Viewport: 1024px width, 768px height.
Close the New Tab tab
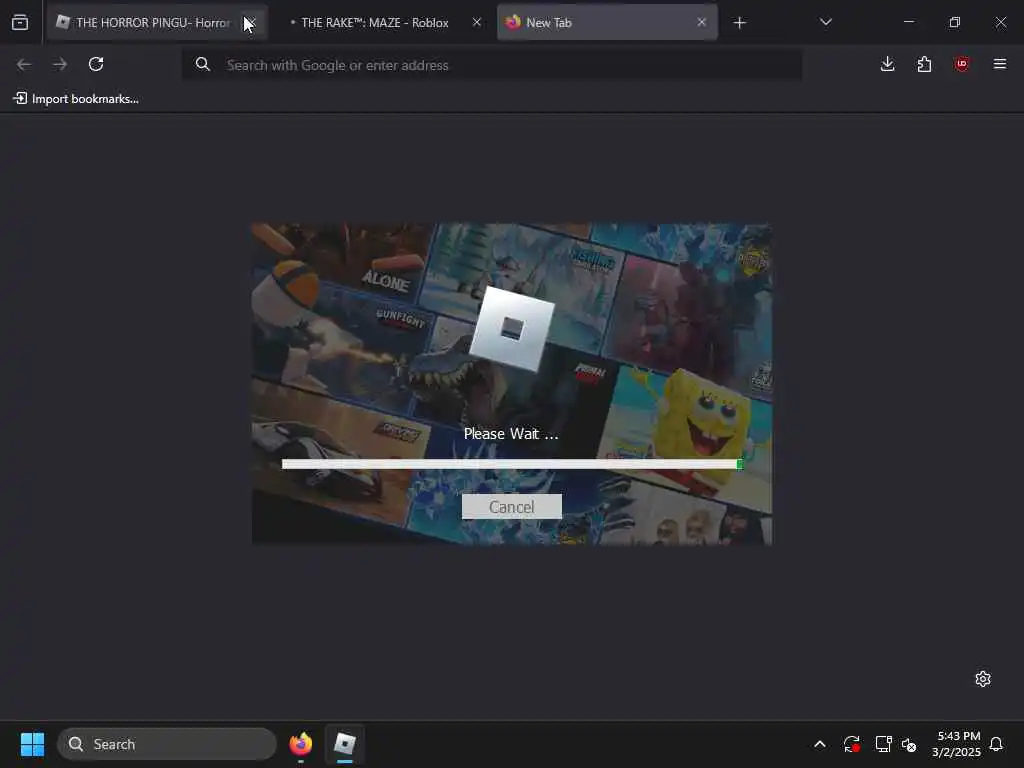[701, 22]
